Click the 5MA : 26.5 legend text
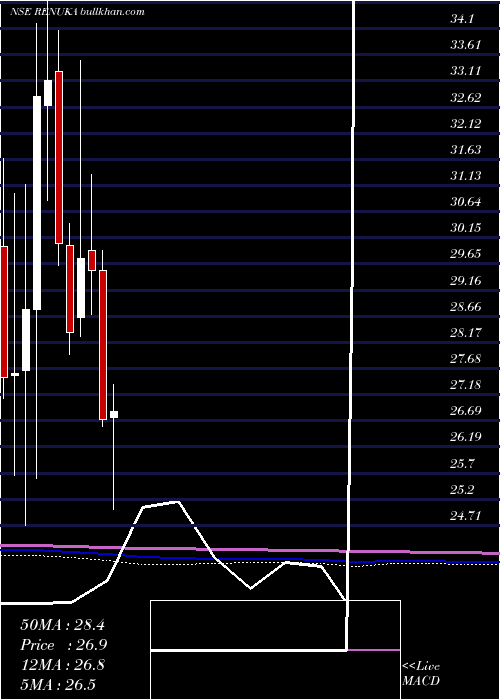Screen dimensions: 500x700 58,684
